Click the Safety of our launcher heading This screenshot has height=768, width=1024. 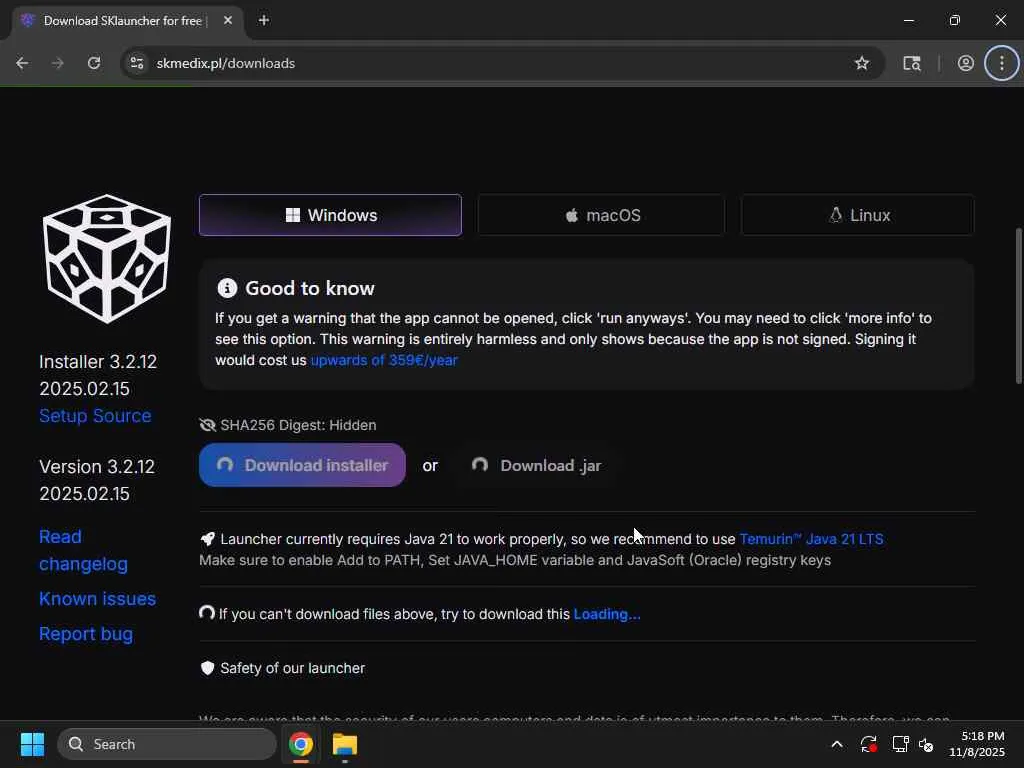click(293, 668)
